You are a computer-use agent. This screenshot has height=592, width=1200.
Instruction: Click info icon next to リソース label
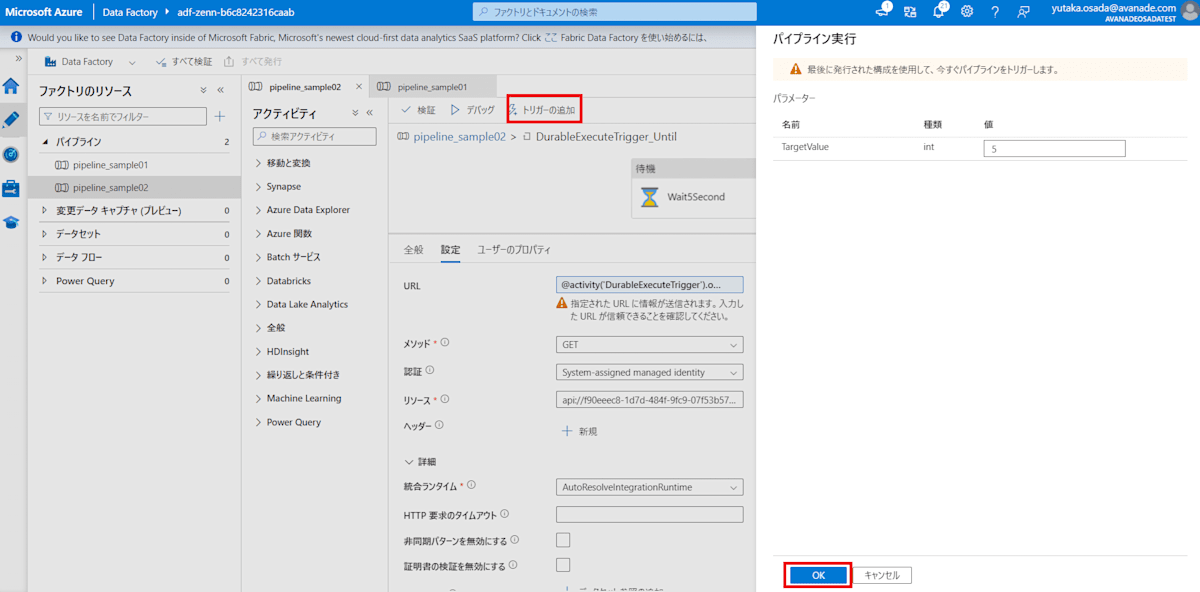click(445, 399)
